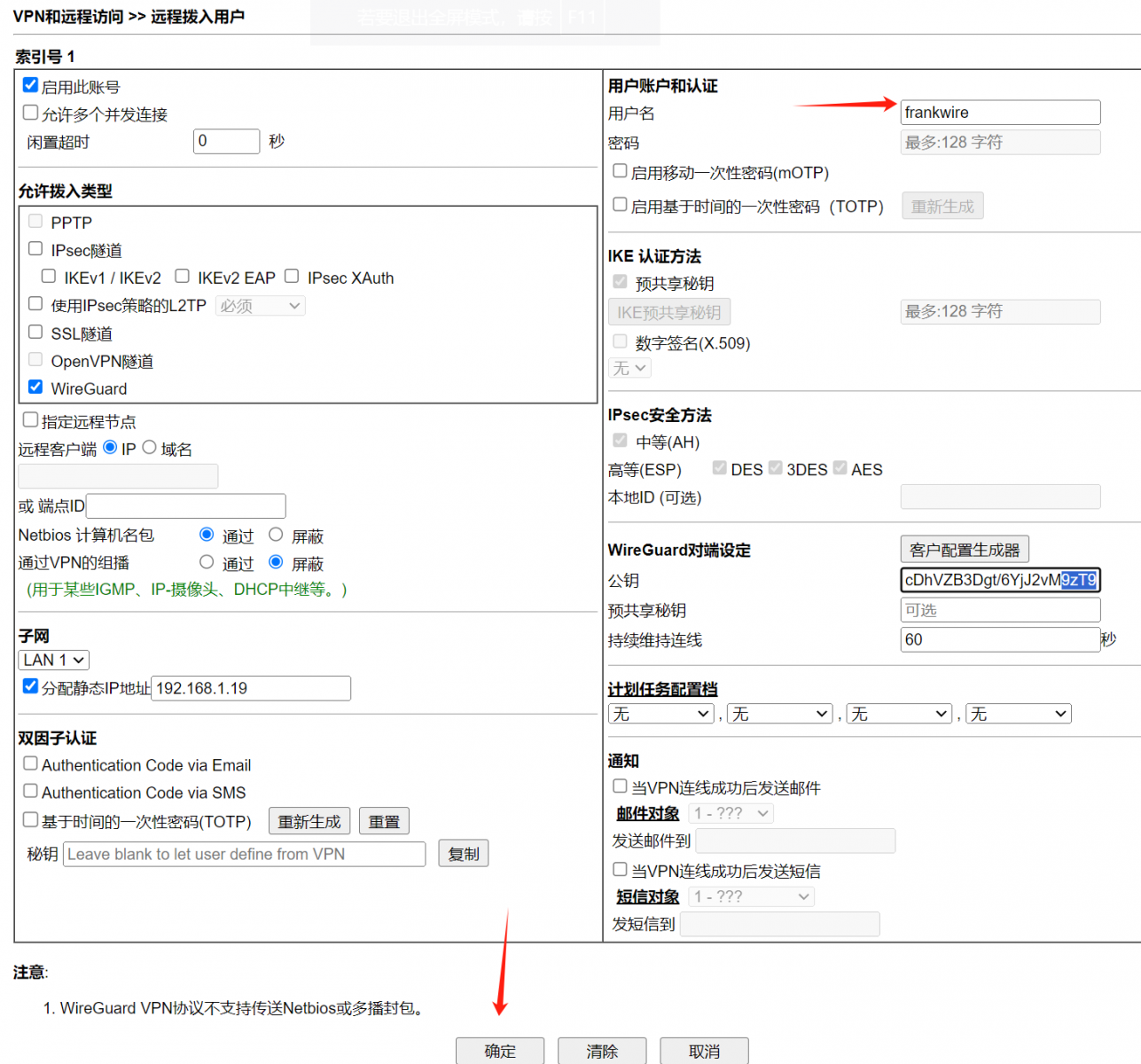Image resolution: width=1141 pixels, height=1064 pixels.
Task: Select 屏蔽 for 通过VPN的组播
Action: coord(276,562)
